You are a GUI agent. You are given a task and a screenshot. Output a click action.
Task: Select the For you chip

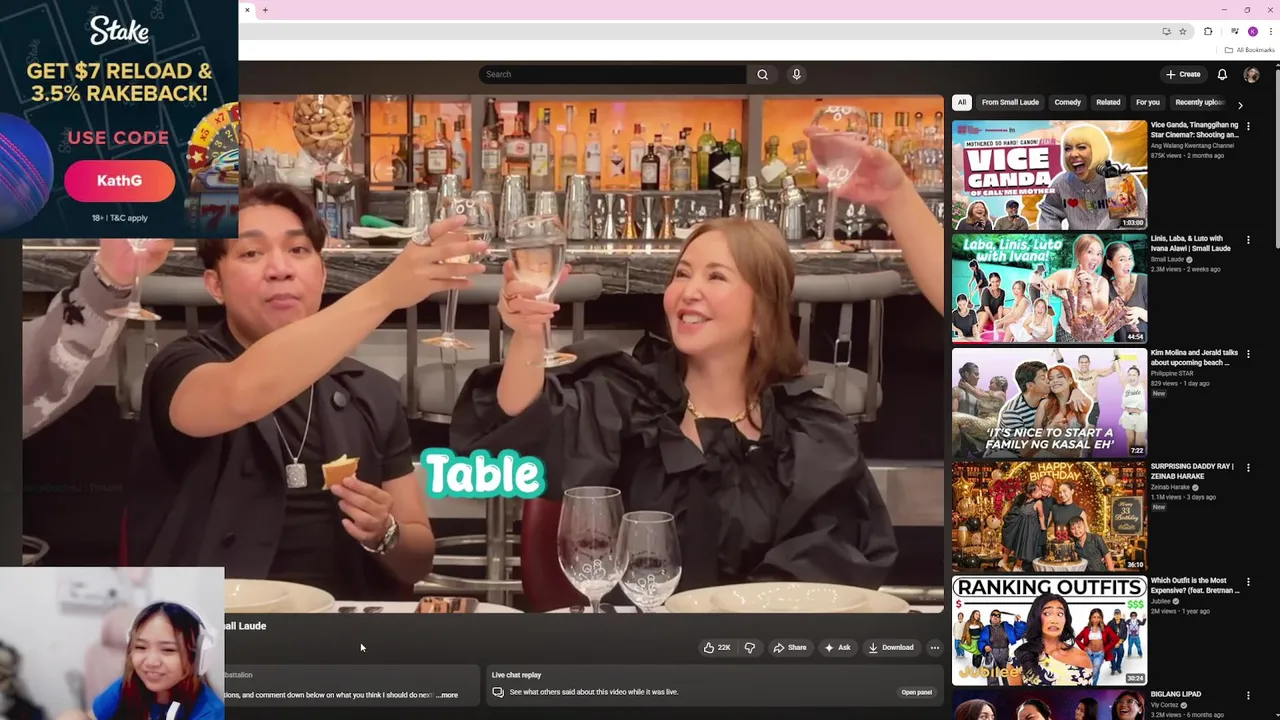1148,102
